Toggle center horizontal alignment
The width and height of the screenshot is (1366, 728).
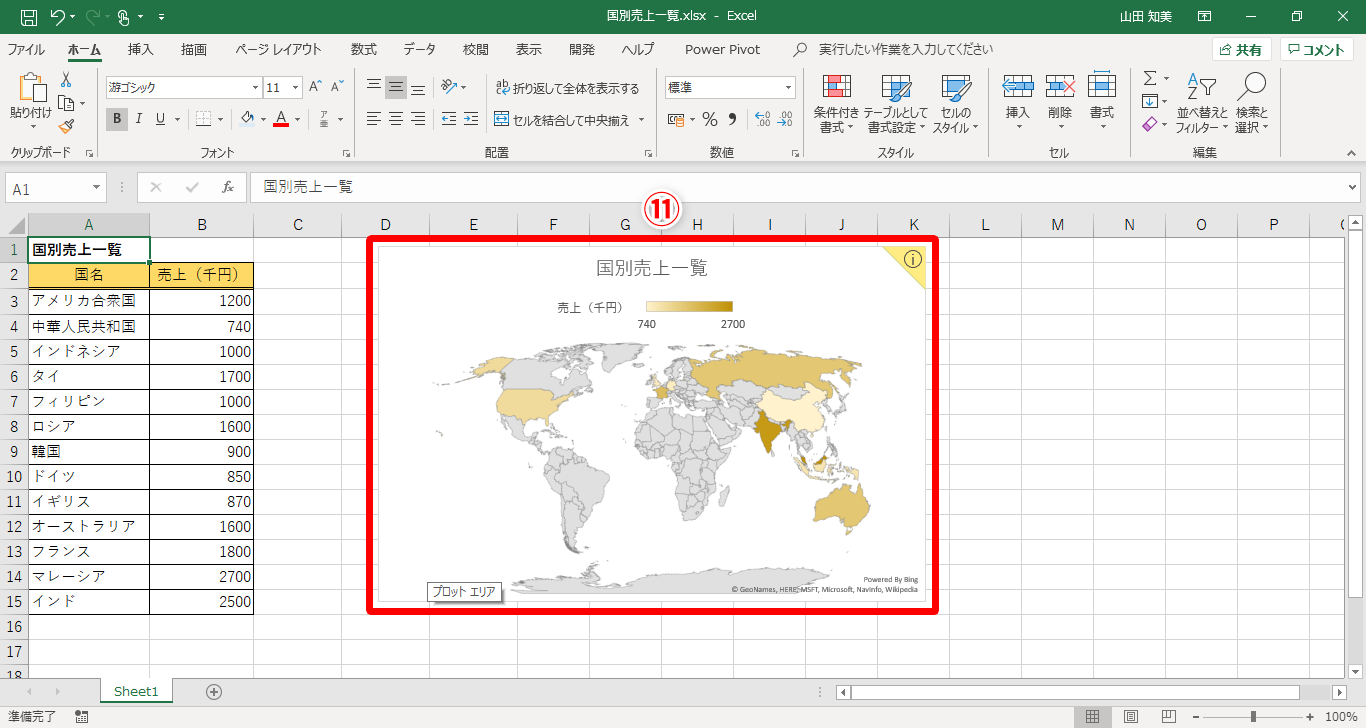396,119
